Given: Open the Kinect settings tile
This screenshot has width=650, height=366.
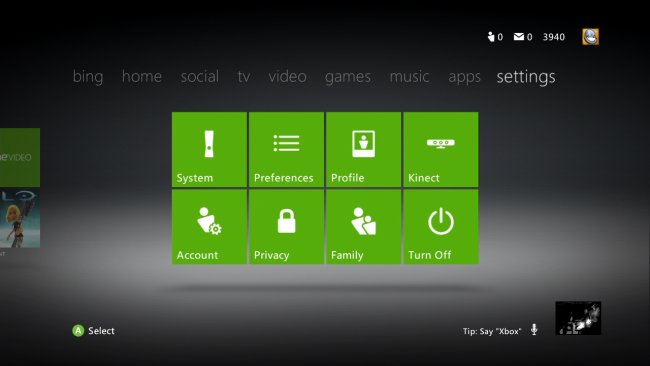Looking at the screenshot, I should pos(441,149).
